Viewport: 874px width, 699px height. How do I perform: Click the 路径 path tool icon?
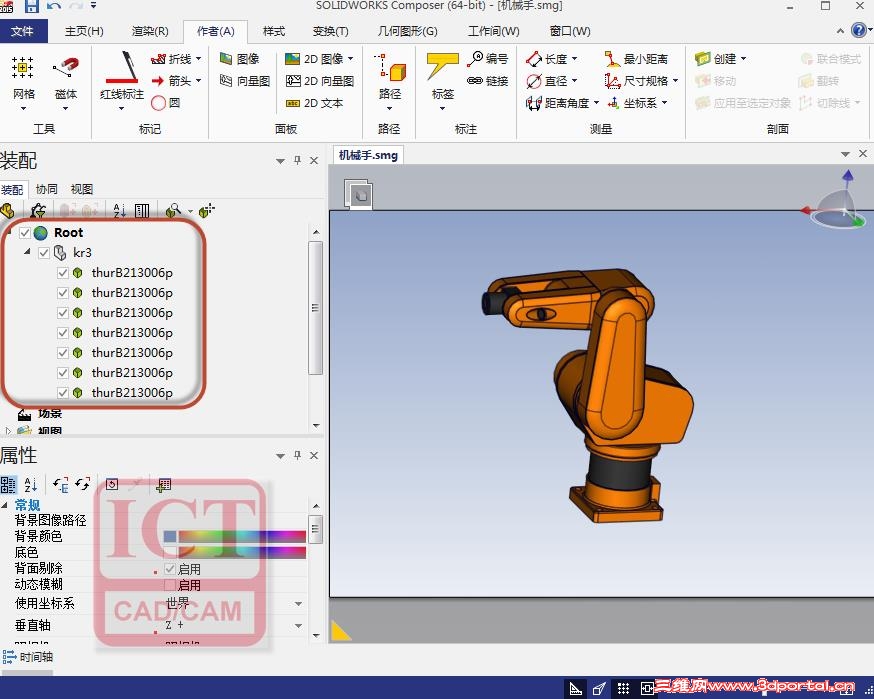click(x=390, y=69)
